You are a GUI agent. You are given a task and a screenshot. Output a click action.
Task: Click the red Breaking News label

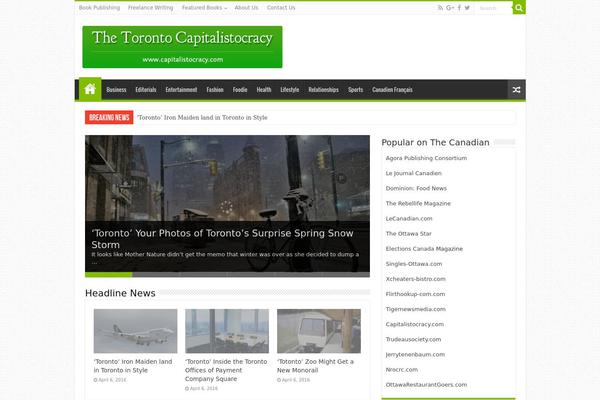point(109,118)
